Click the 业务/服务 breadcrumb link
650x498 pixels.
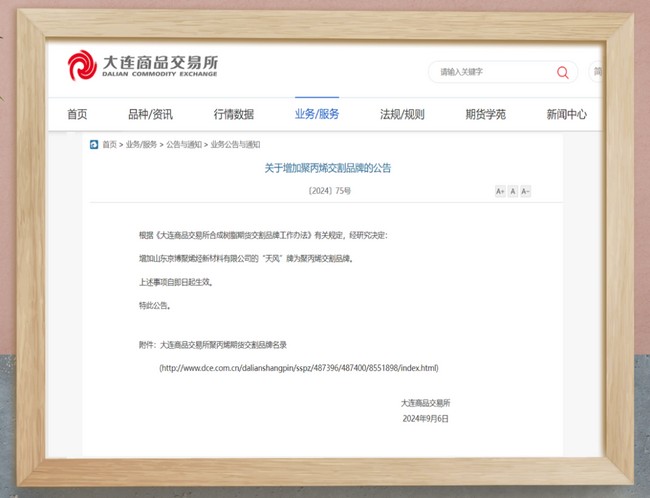141,145
